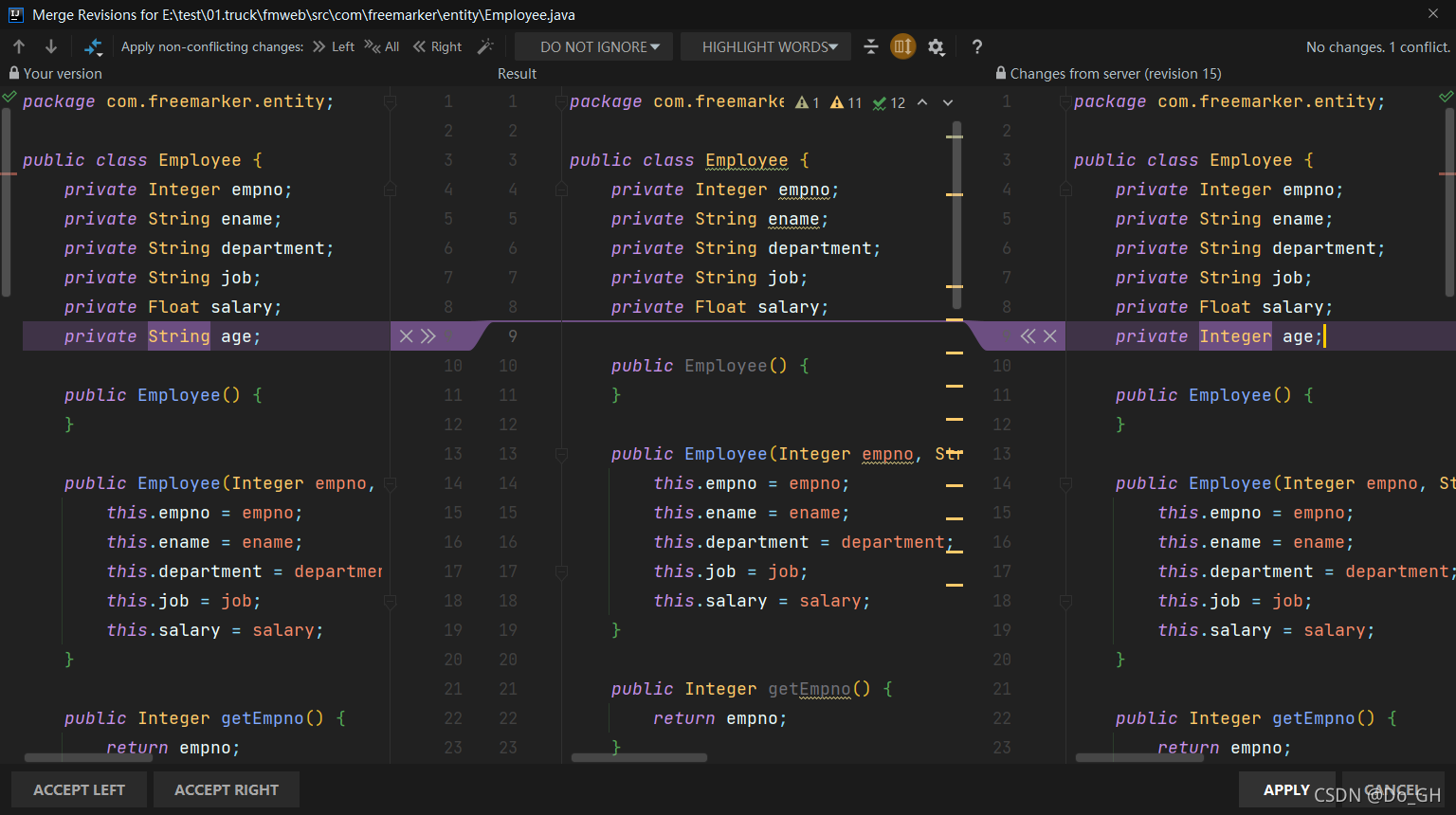The image size is (1456, 815).
Task: Click 'private String age;' line in left pane
Action: (x=163, y=336)
